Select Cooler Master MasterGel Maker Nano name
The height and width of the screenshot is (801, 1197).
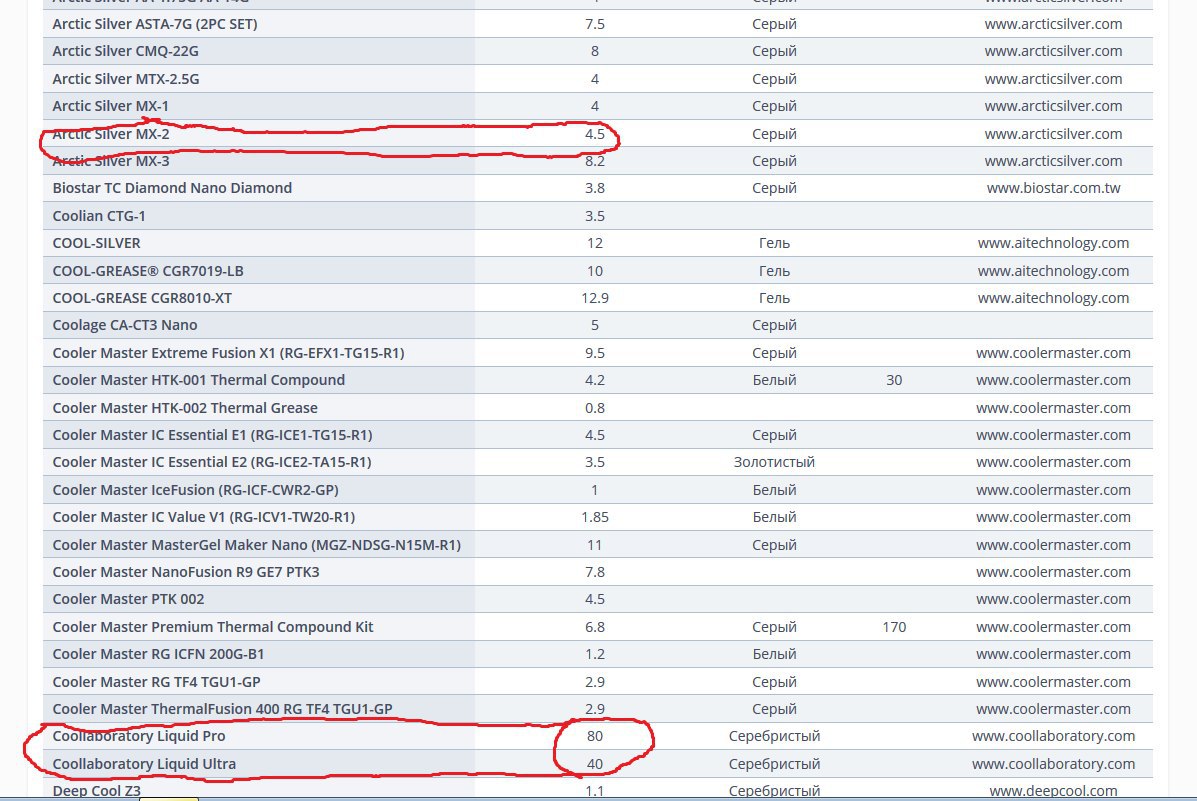click(256, 544)
